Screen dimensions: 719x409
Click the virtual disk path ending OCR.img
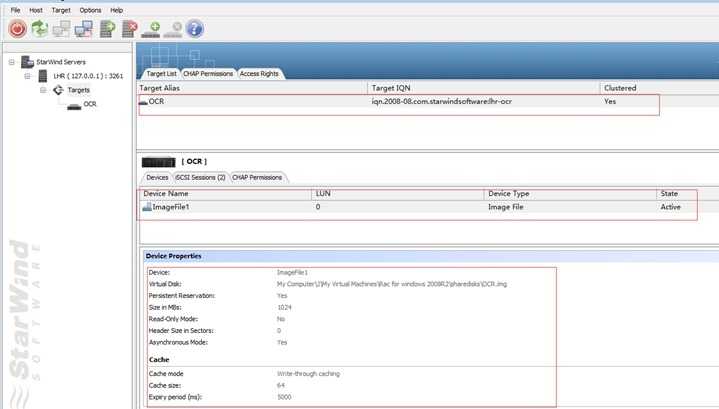[x=392, y=284]
